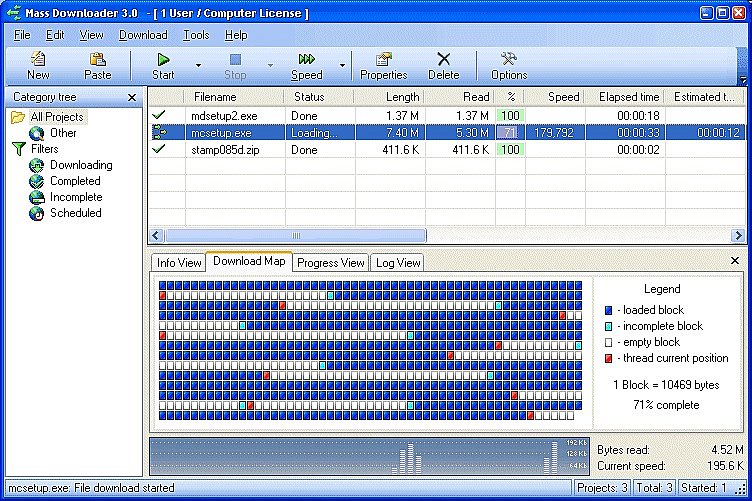Expand the Speed button dropdown arrow

pyautogui.click(x=342, y=65)
